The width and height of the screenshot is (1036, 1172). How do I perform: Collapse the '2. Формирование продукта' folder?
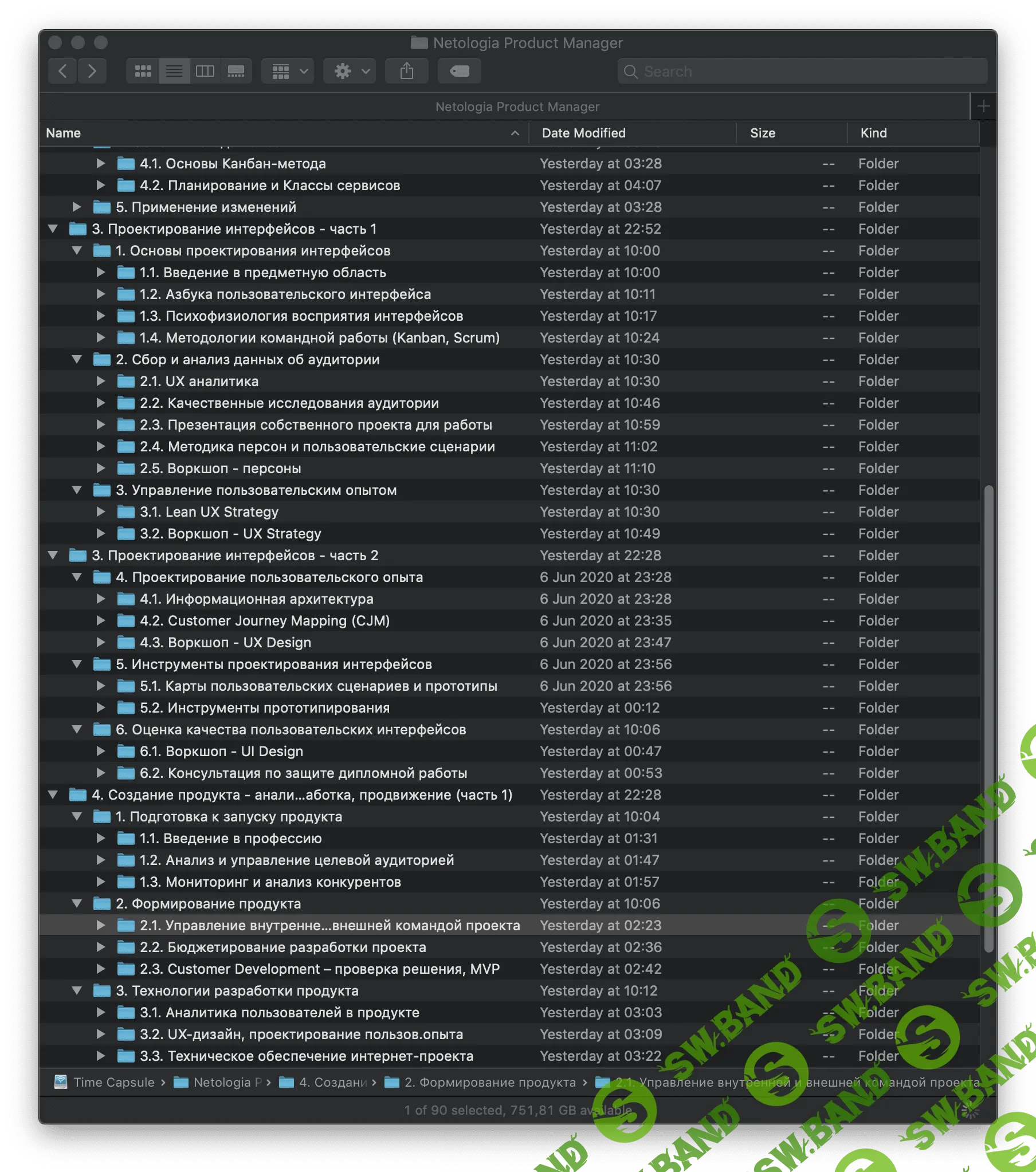pos(76,904)
